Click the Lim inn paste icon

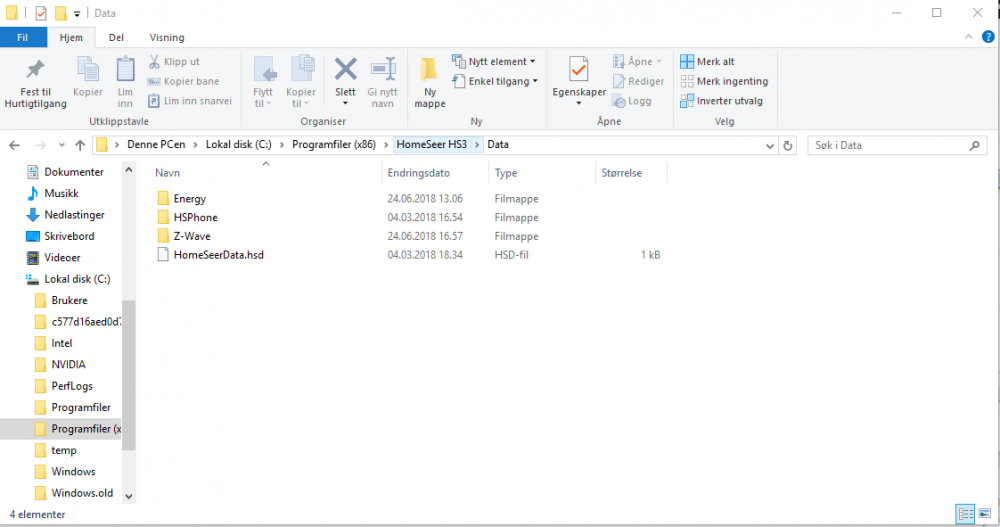click(125, 72)
